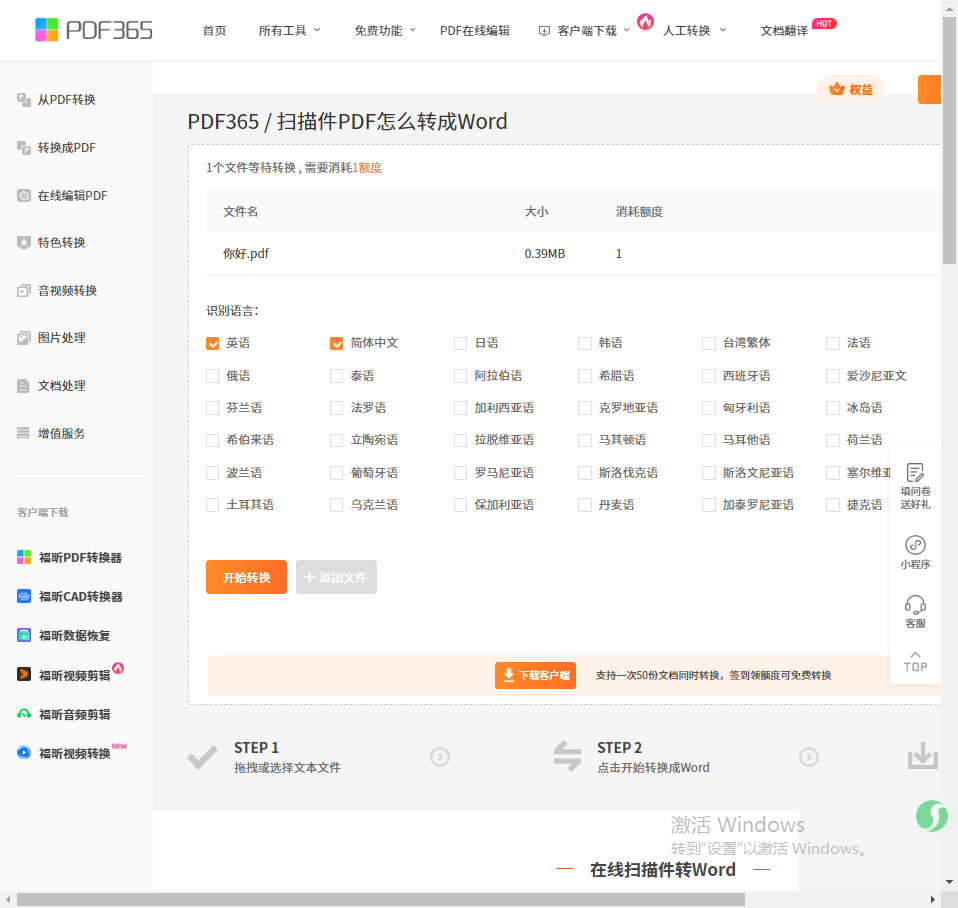Open 福昕视频转换 app icon
This screenshot has width=958, height=908.
[x=24, y=753]
